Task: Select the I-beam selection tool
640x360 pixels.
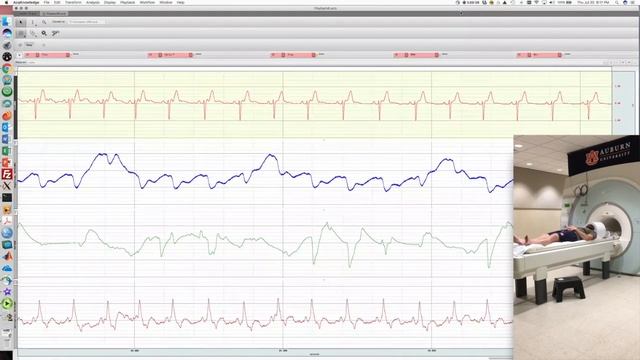Action: pyautogui.click(x=33, y=22)
